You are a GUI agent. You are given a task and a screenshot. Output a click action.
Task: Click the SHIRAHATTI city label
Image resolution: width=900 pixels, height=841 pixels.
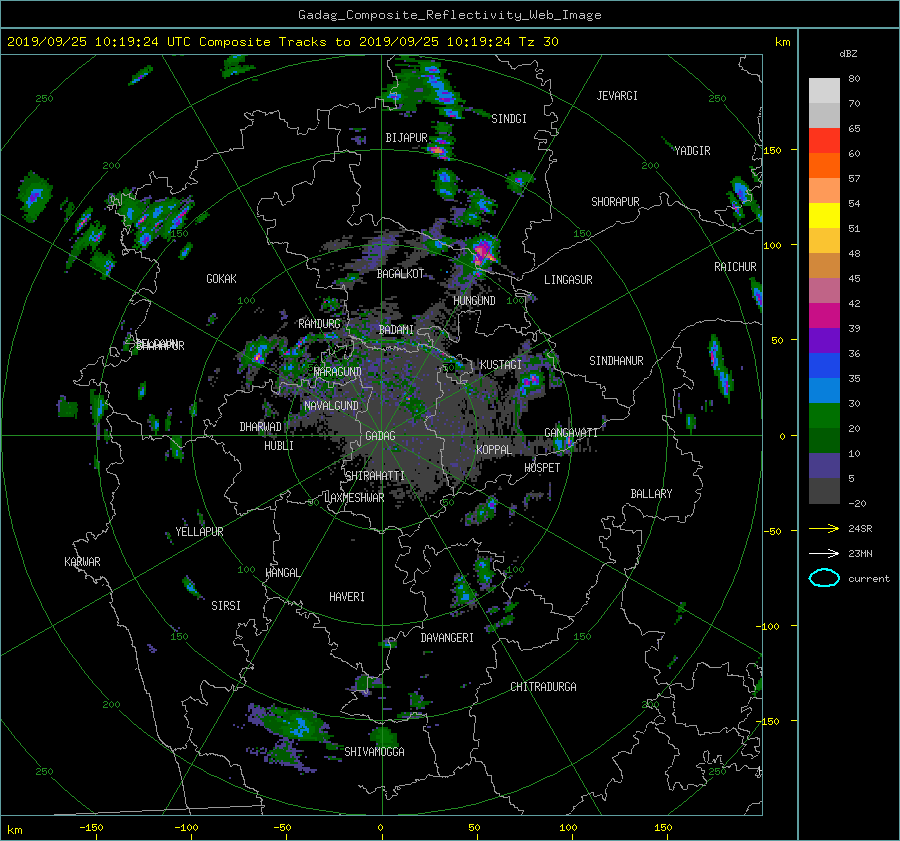point(375,476)
